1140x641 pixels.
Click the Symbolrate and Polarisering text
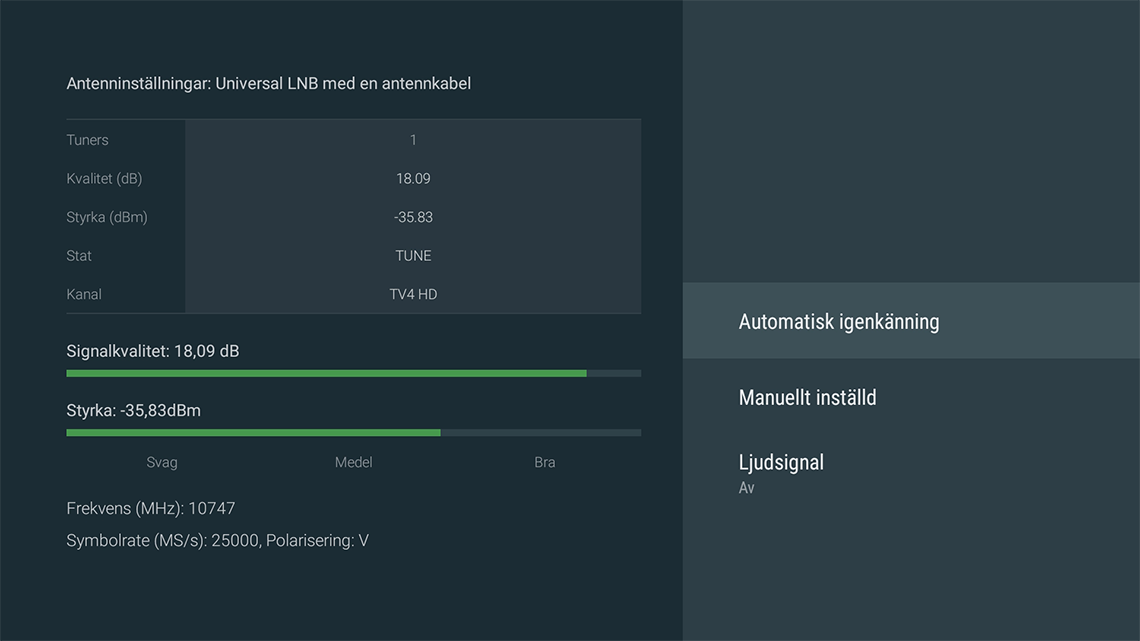click(217, 540)
